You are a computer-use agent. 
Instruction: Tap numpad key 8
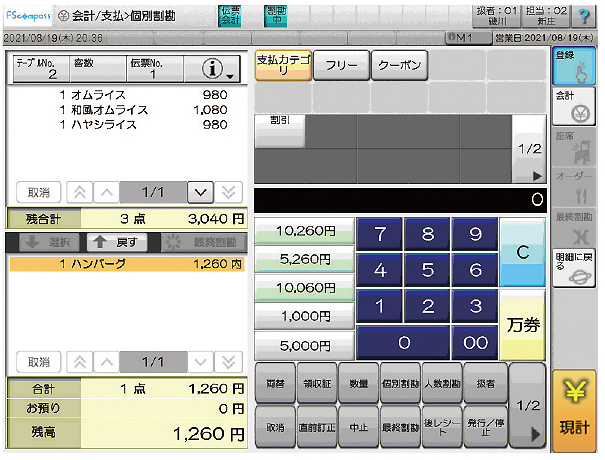(427, 234)
